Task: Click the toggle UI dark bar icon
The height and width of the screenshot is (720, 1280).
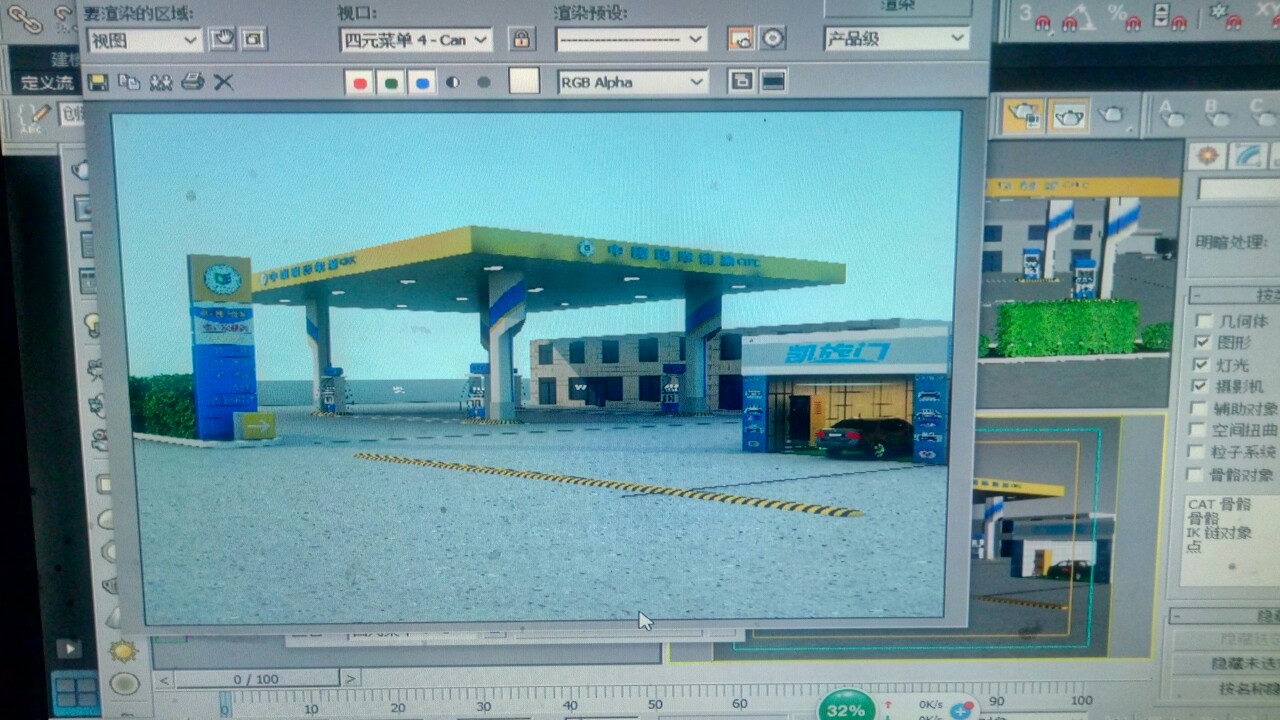Action: [773, 81]
